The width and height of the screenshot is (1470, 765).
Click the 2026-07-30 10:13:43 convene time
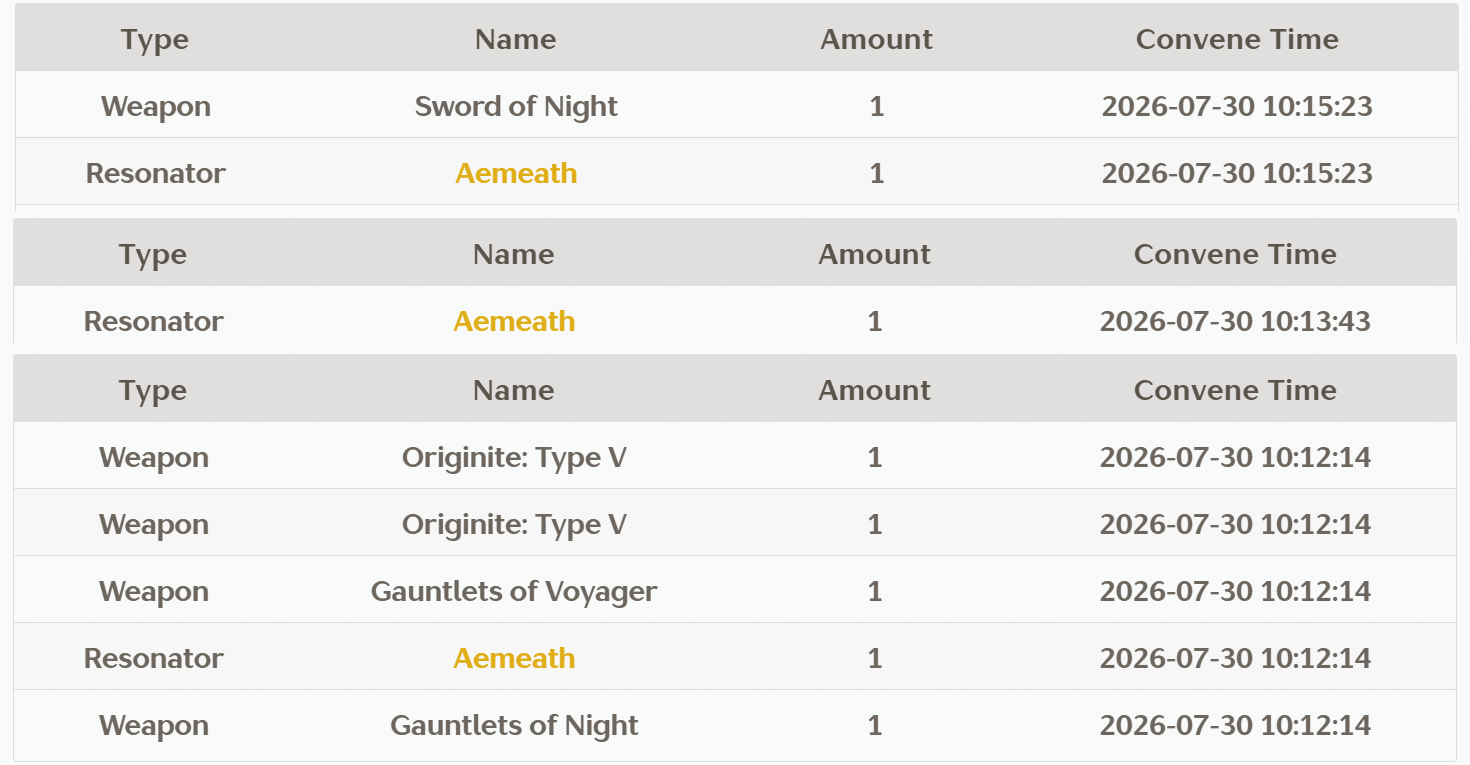[1235, 321]
